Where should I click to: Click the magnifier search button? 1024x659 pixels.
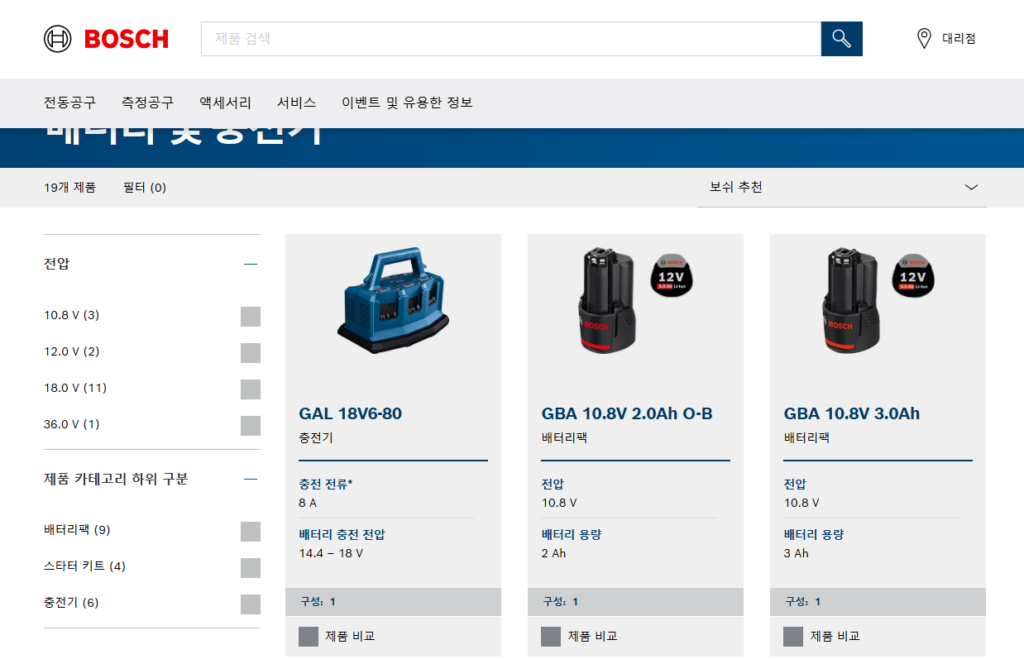point(841,39)
